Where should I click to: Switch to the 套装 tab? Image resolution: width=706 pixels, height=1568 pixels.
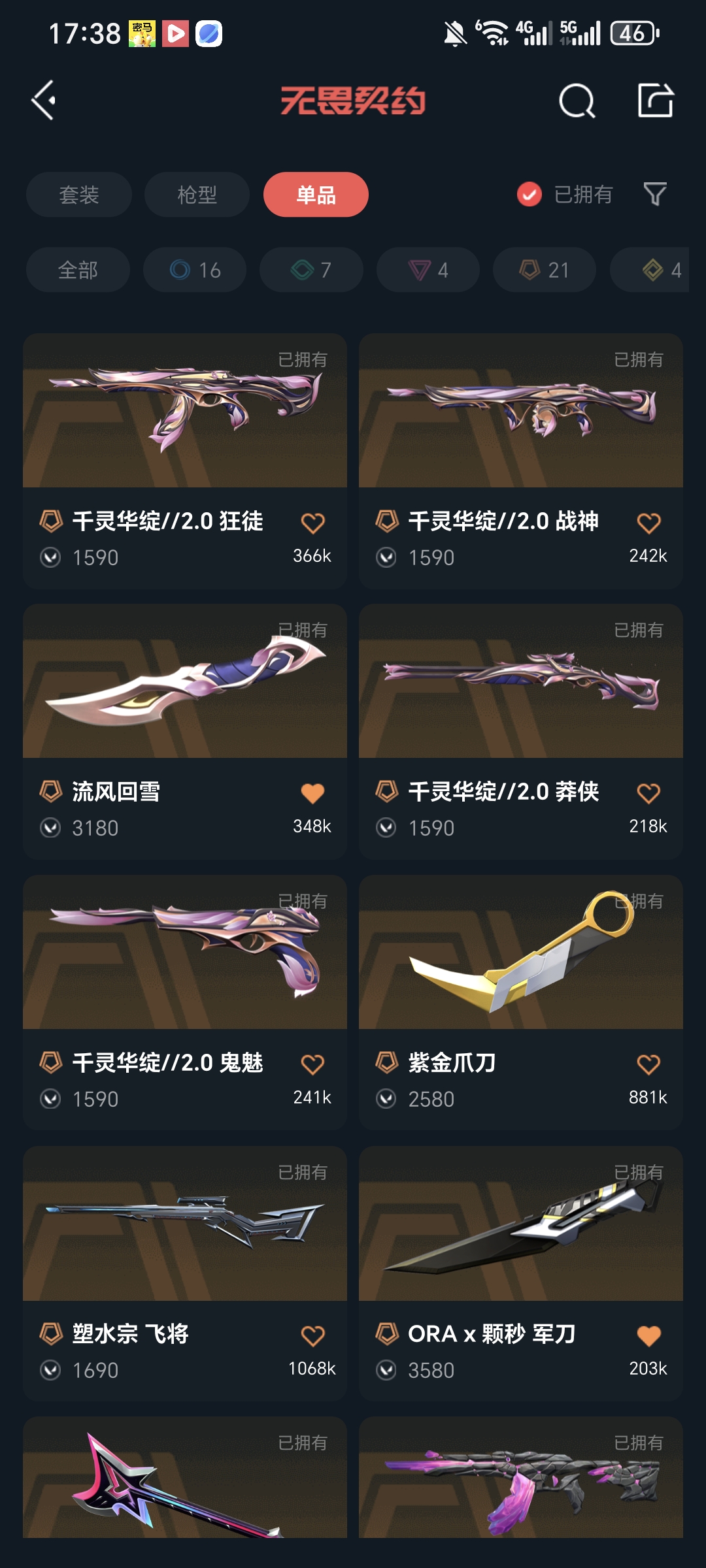(79, 195)
